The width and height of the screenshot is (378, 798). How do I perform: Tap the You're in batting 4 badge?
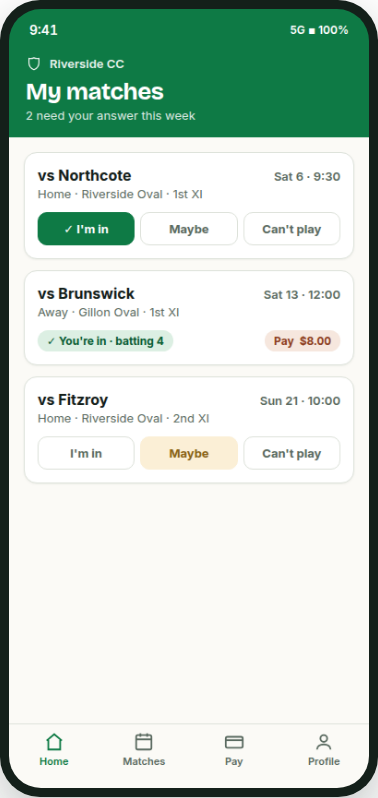(x=105, y=341)
